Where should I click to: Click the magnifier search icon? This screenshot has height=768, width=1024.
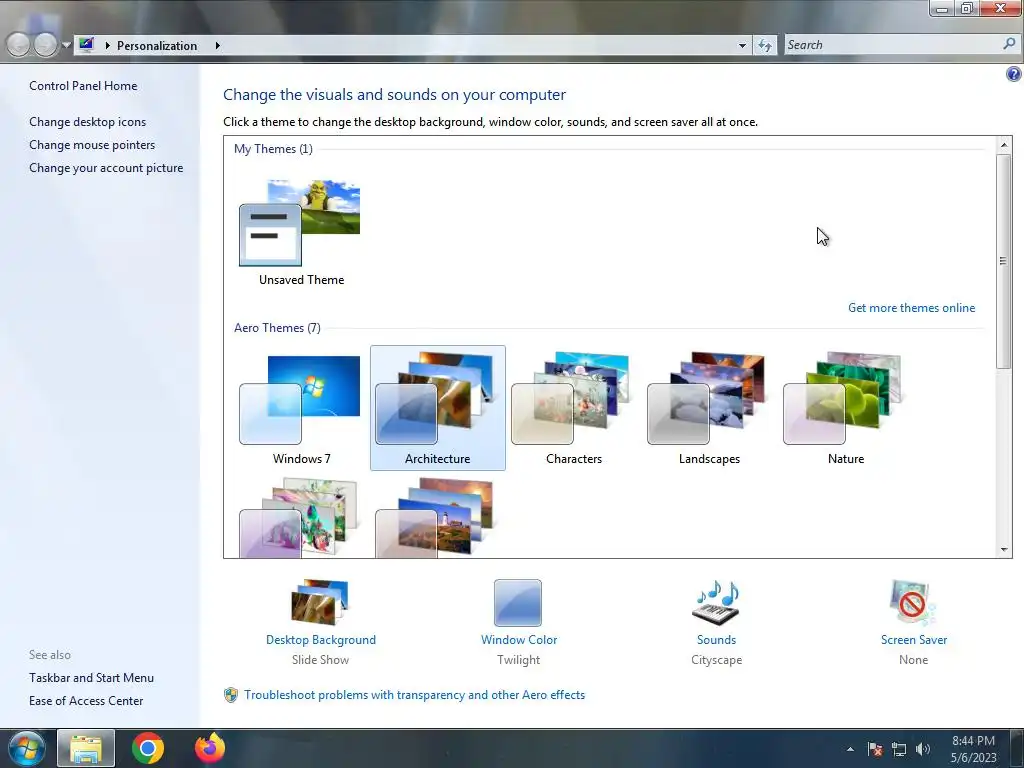pyautogui.click(x=1009, y=44)
